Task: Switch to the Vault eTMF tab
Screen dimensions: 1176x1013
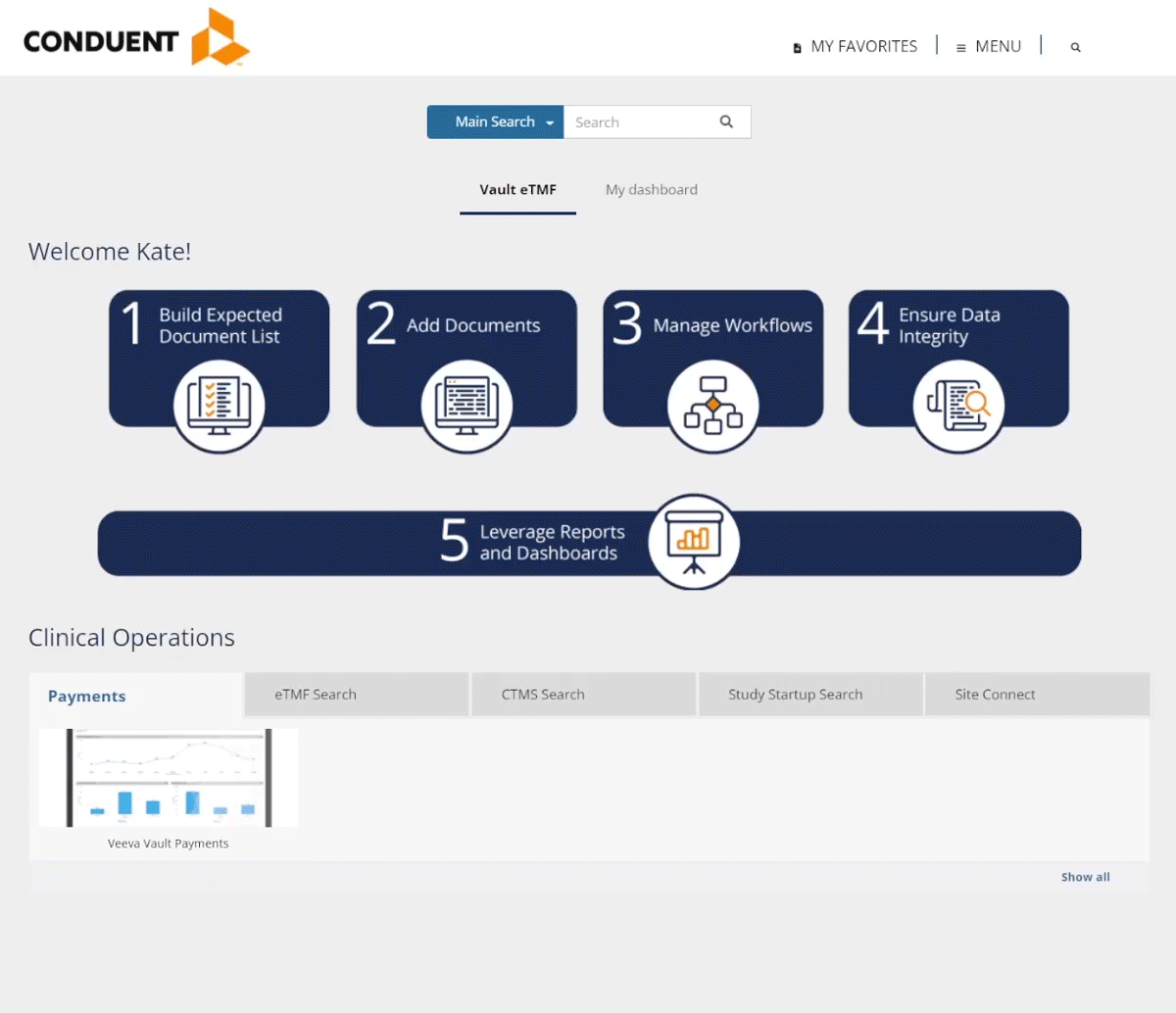Action: click(517, 190)
